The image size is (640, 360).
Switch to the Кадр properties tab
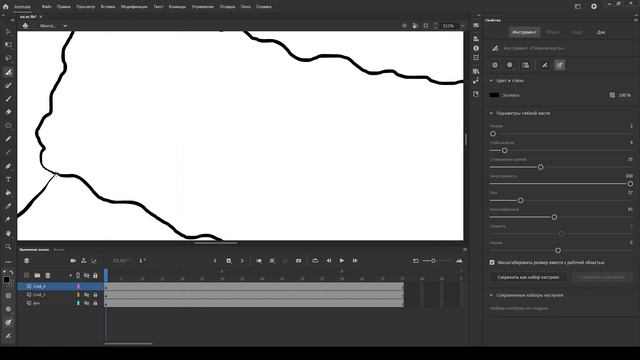click(x=577, y=32)
